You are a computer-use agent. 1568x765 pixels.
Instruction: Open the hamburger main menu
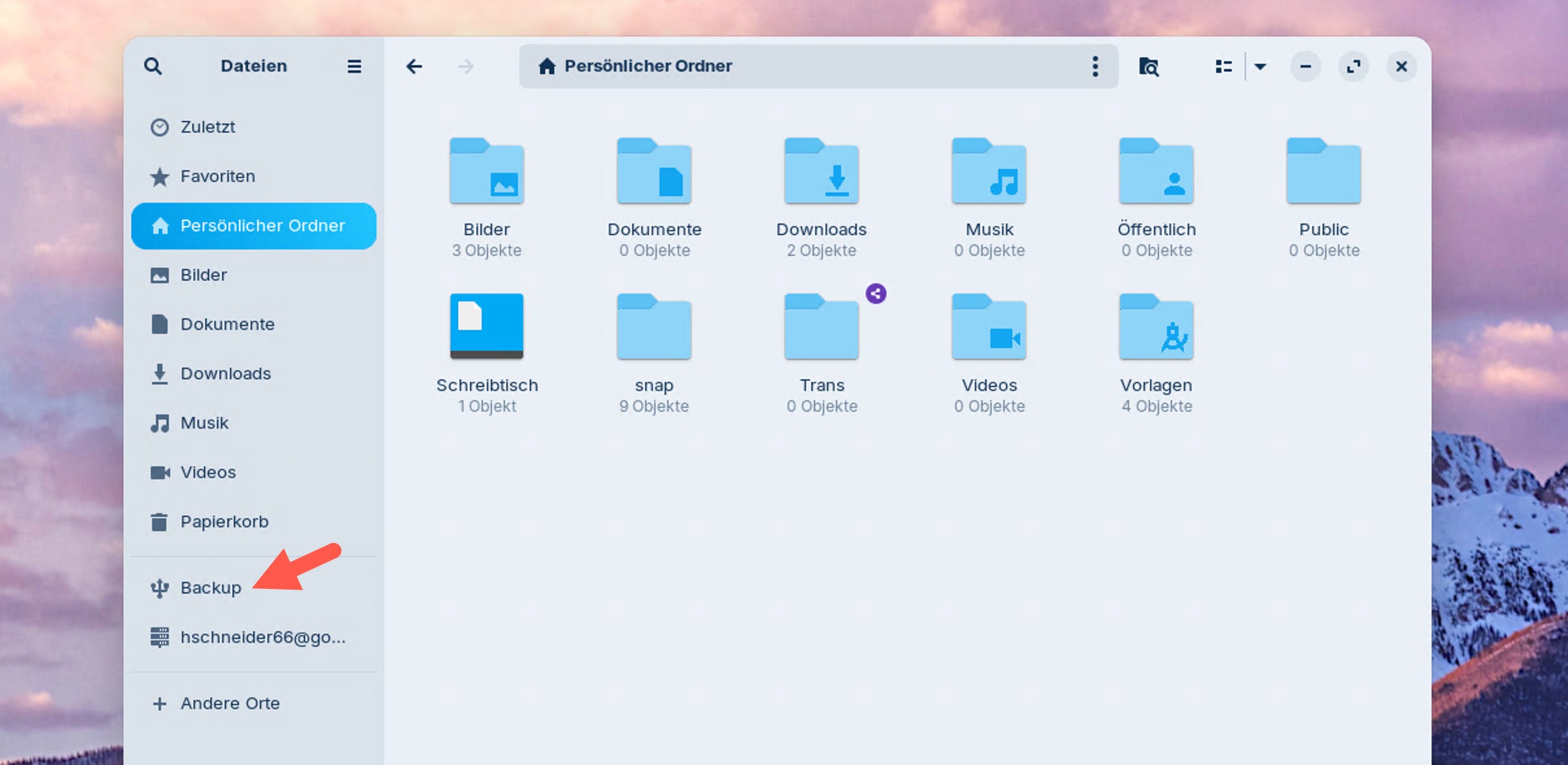(354, 66)
